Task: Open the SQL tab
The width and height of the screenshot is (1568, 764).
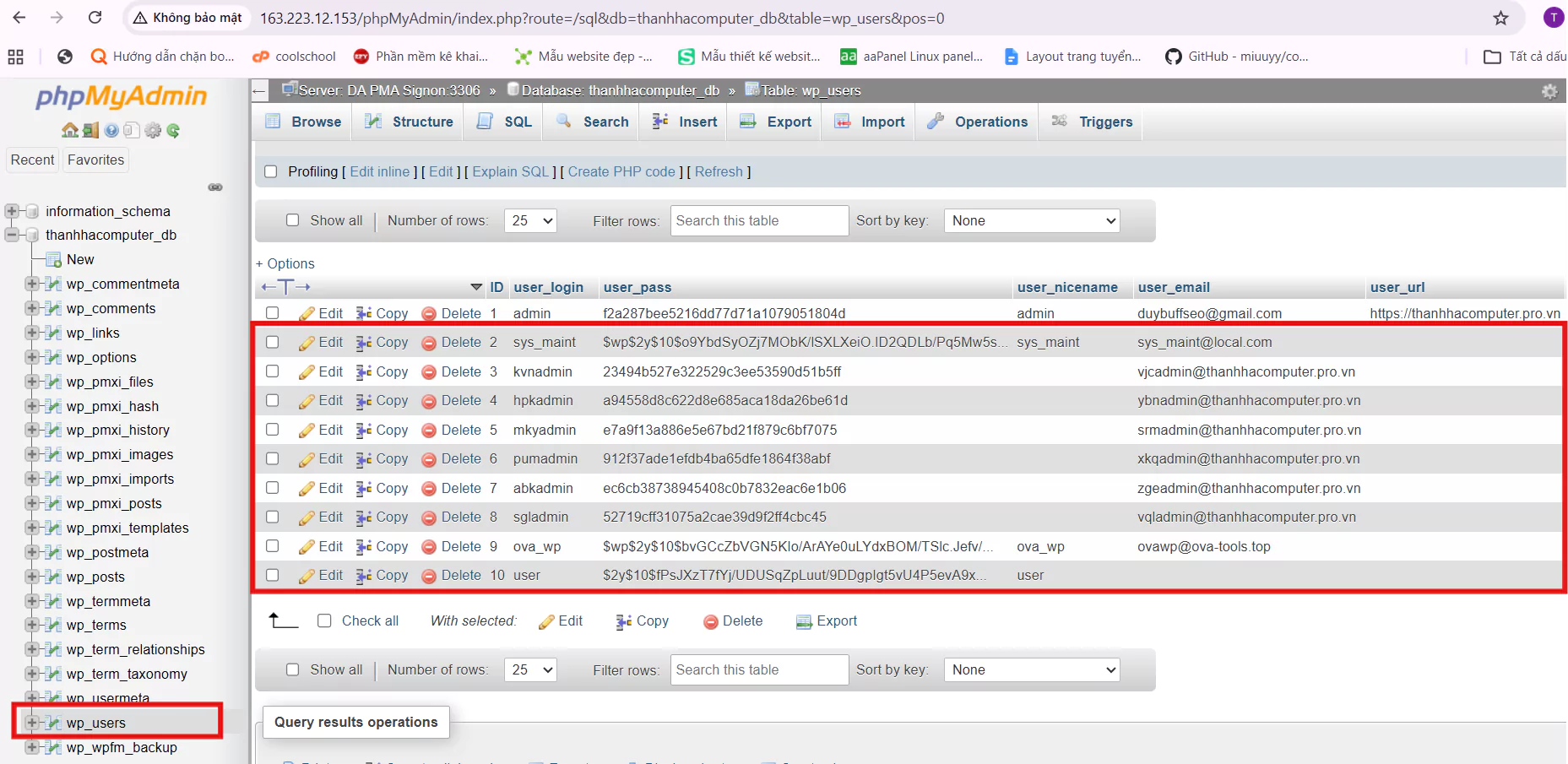Action: 505,122
